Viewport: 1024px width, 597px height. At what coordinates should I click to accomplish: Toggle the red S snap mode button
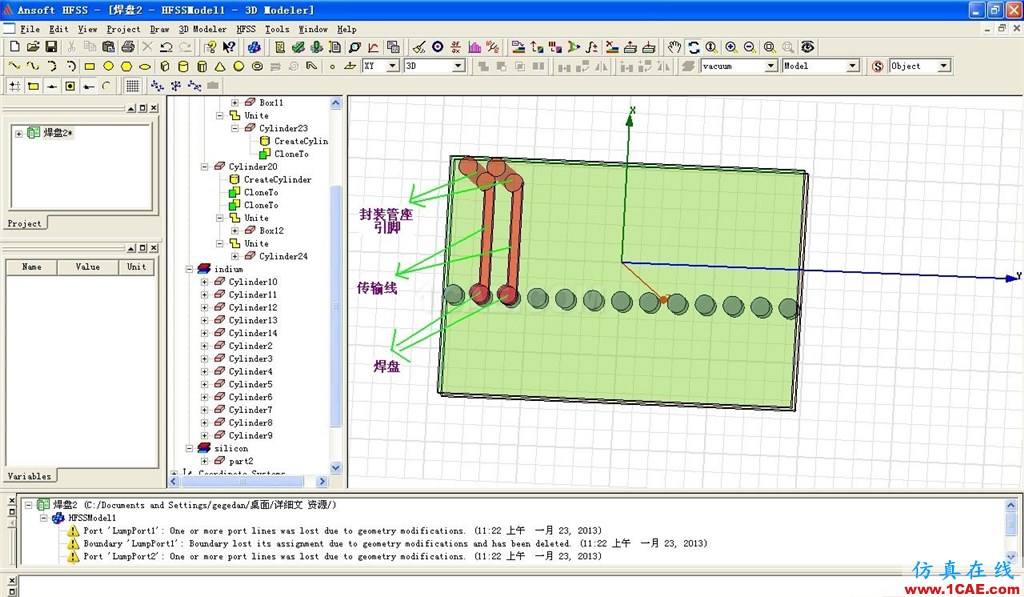point(878,66)
